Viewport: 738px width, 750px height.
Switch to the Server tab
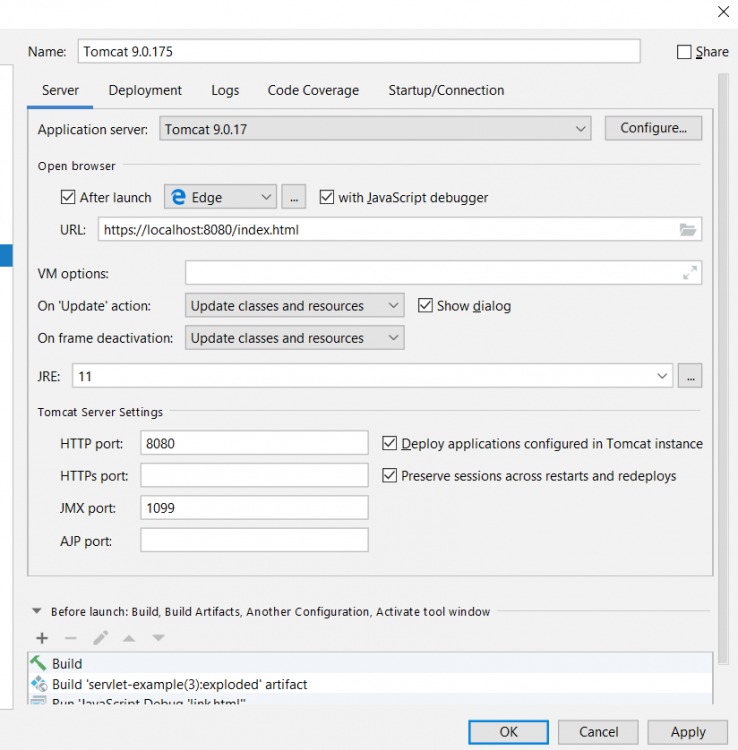click(x=60, y=90)
